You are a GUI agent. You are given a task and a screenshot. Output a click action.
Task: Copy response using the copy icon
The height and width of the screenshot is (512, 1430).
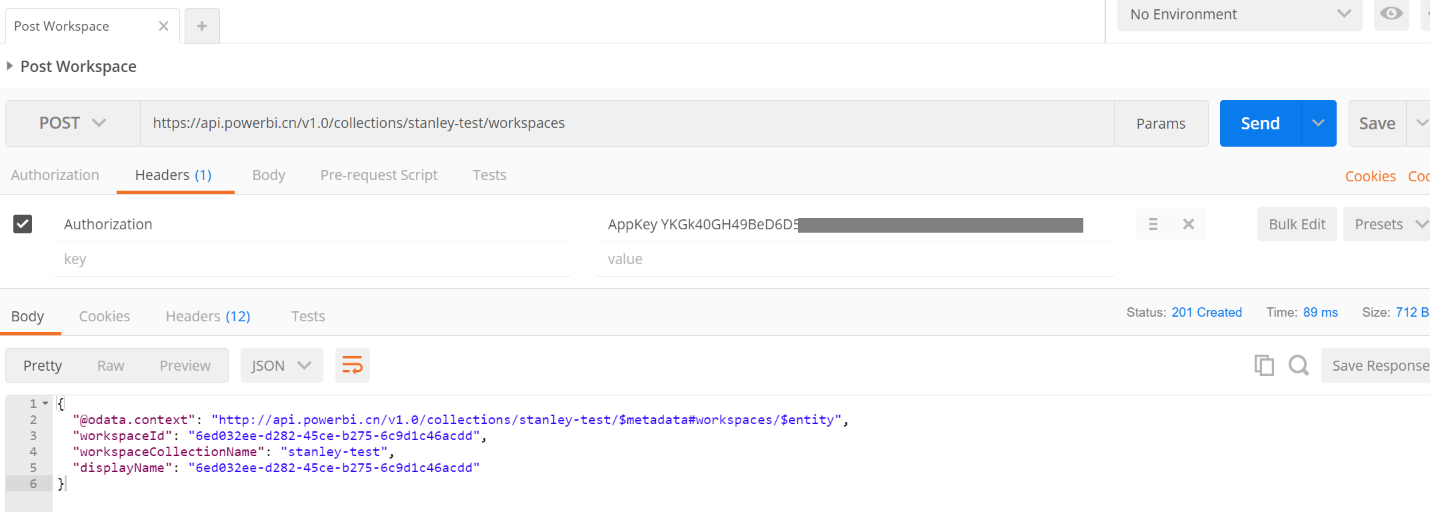click(1264, 366)
